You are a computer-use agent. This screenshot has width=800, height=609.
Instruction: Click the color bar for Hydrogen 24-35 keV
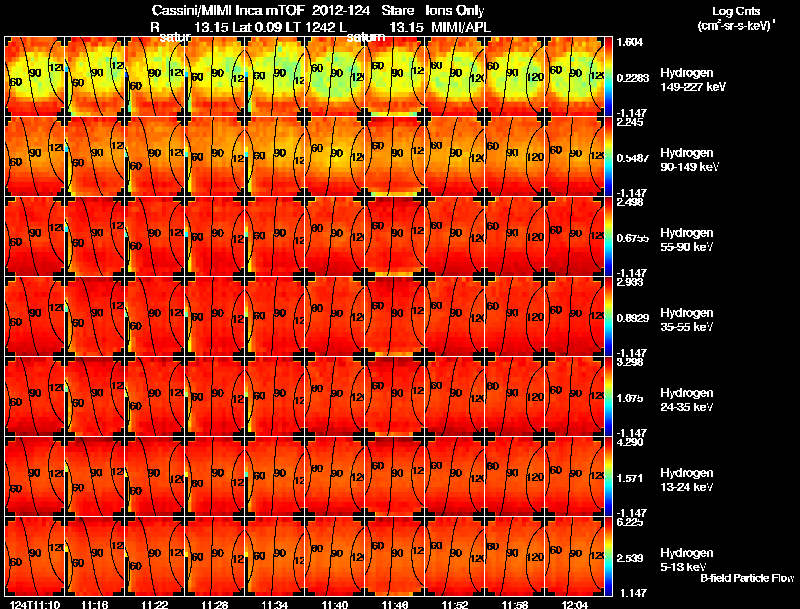pos(608,397)
